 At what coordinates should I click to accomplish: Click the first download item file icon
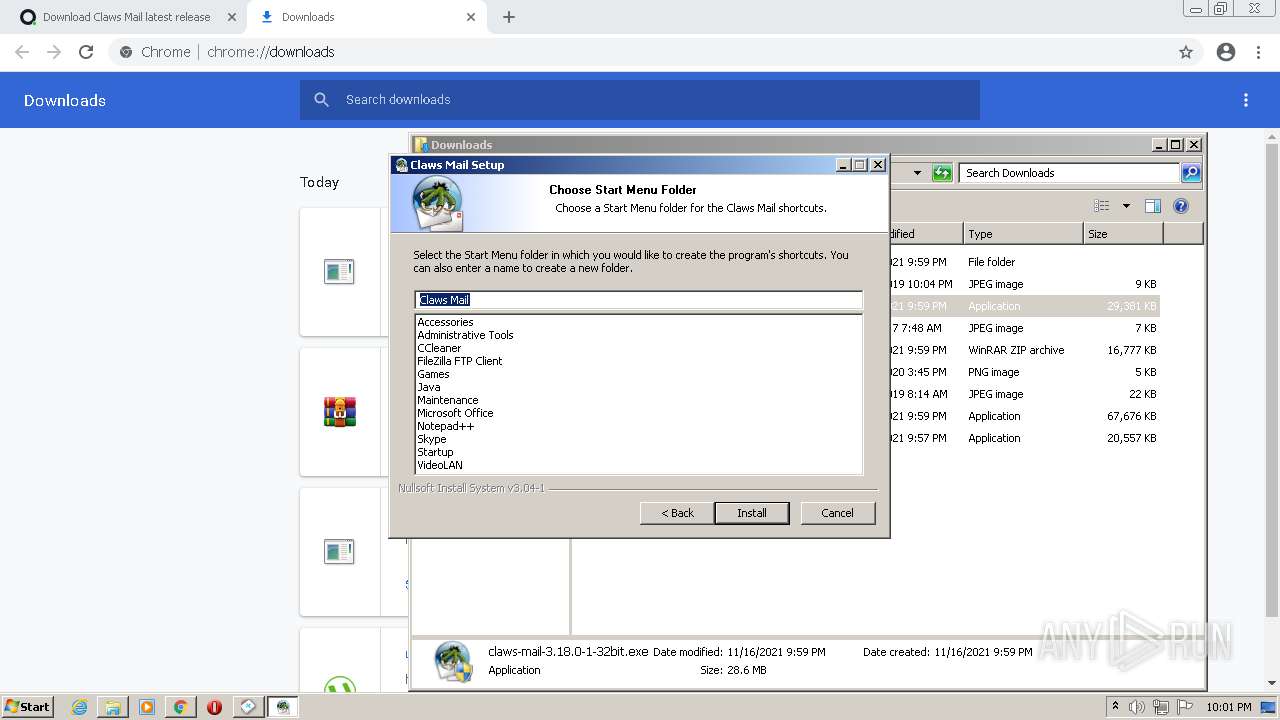pyautogui.click(x=339, y=271)
